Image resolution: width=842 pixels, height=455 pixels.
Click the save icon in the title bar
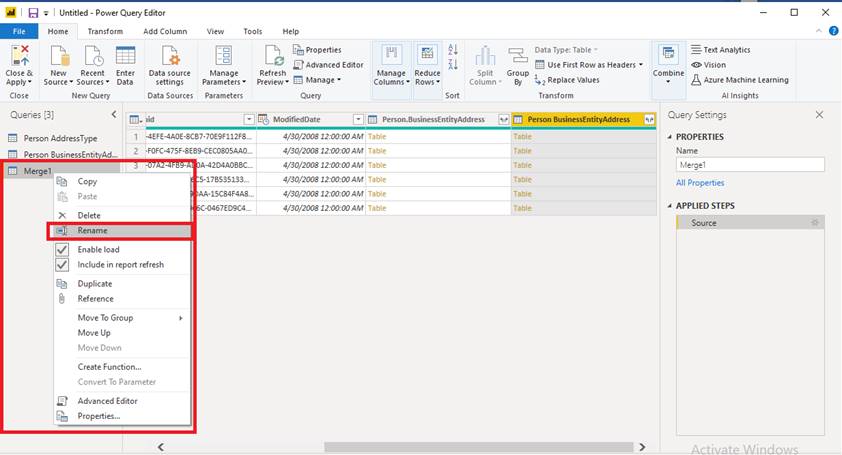click(33, 12)
